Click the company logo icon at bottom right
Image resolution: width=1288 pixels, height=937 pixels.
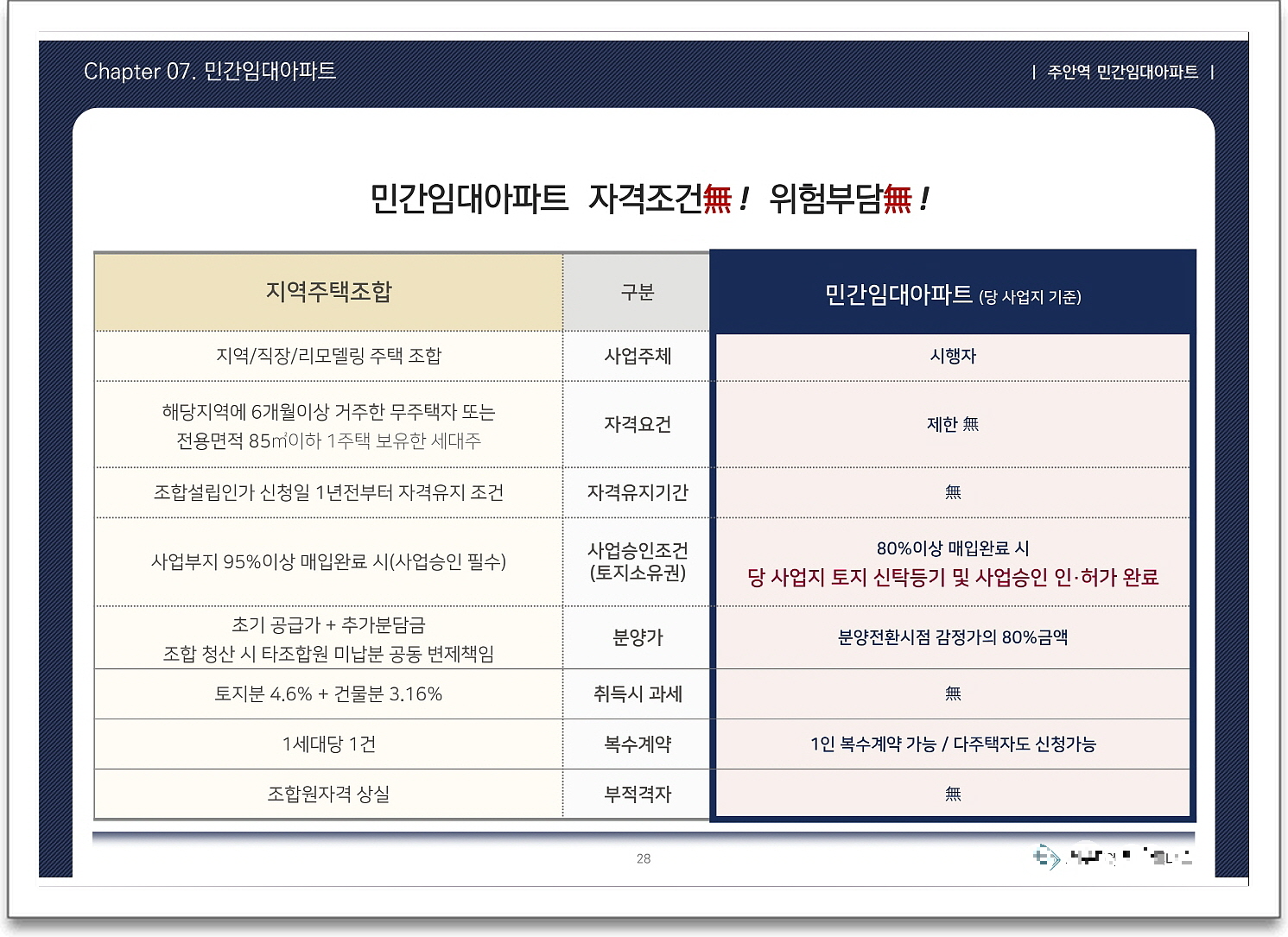1046,857
